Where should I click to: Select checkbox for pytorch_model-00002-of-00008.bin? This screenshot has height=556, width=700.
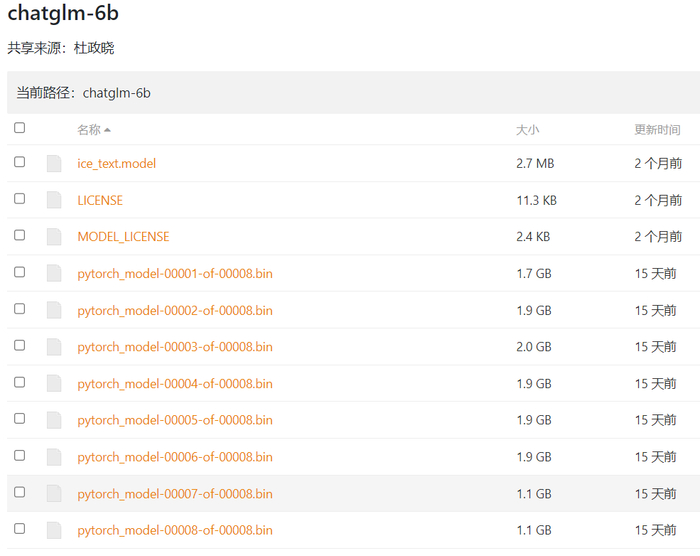point(20,309)
